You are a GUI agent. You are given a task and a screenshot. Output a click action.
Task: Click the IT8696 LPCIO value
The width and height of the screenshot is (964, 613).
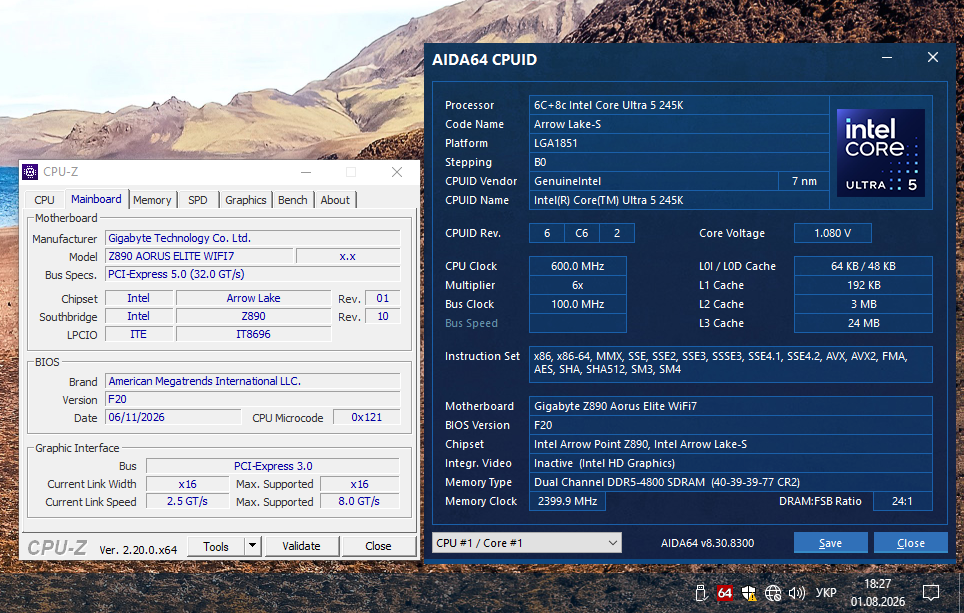pyautogui.click(x=253, y=334)
